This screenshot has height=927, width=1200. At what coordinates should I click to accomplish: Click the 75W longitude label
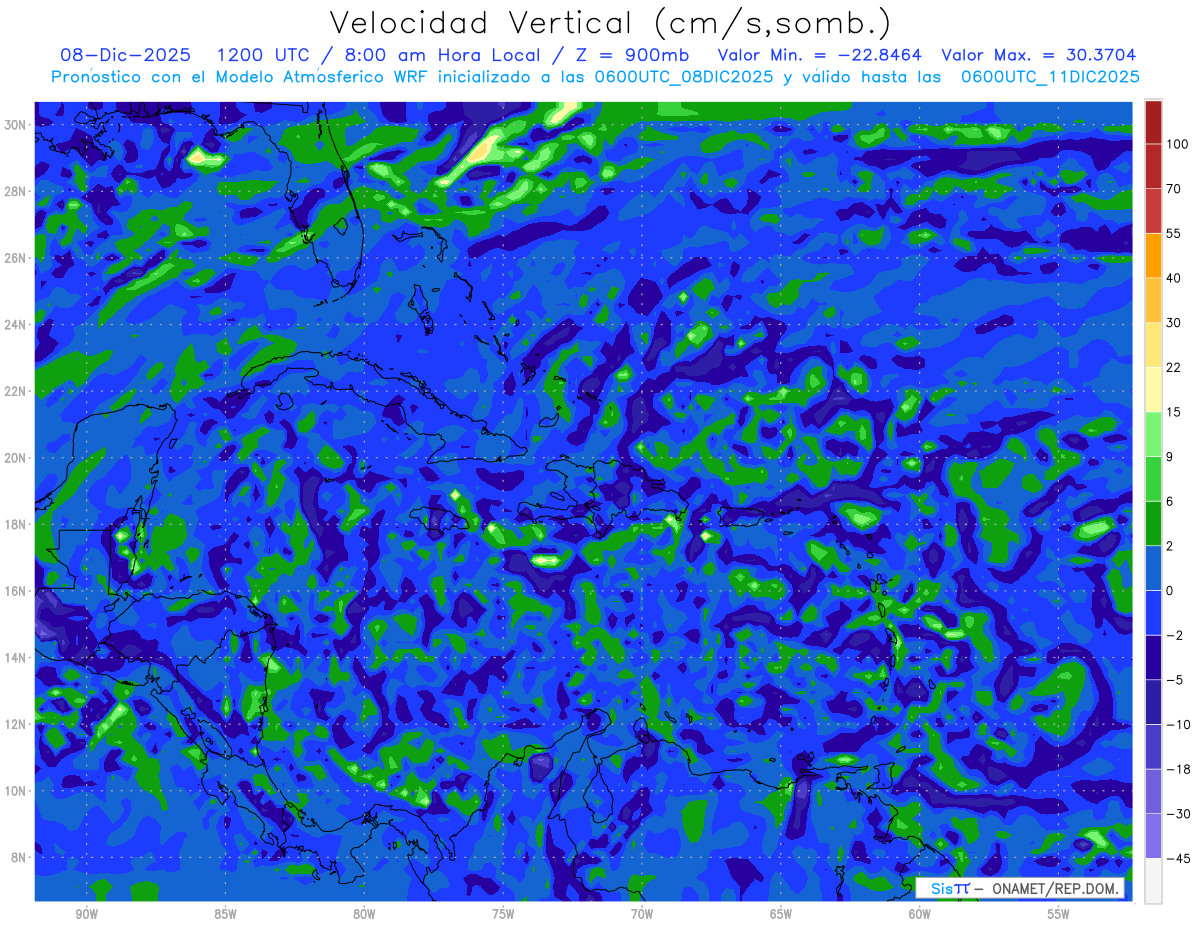(503, 915)
